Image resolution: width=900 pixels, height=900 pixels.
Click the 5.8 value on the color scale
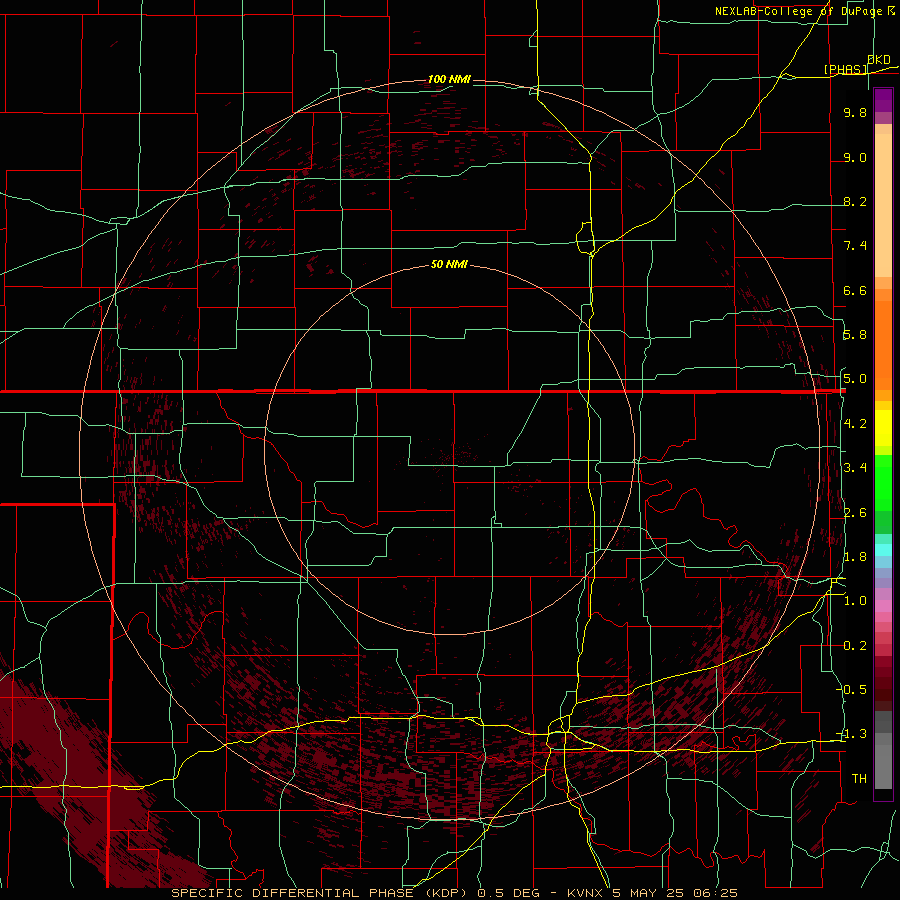855,335
